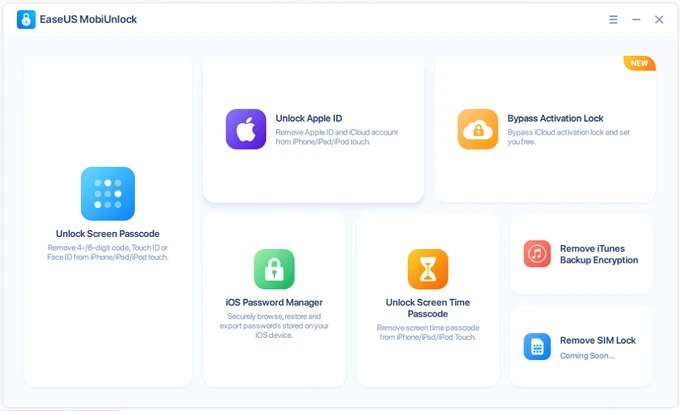680x411 pixels.
Task: Click the blue Unlock Screen Passcode keypad icon
Action: [107, 193]
